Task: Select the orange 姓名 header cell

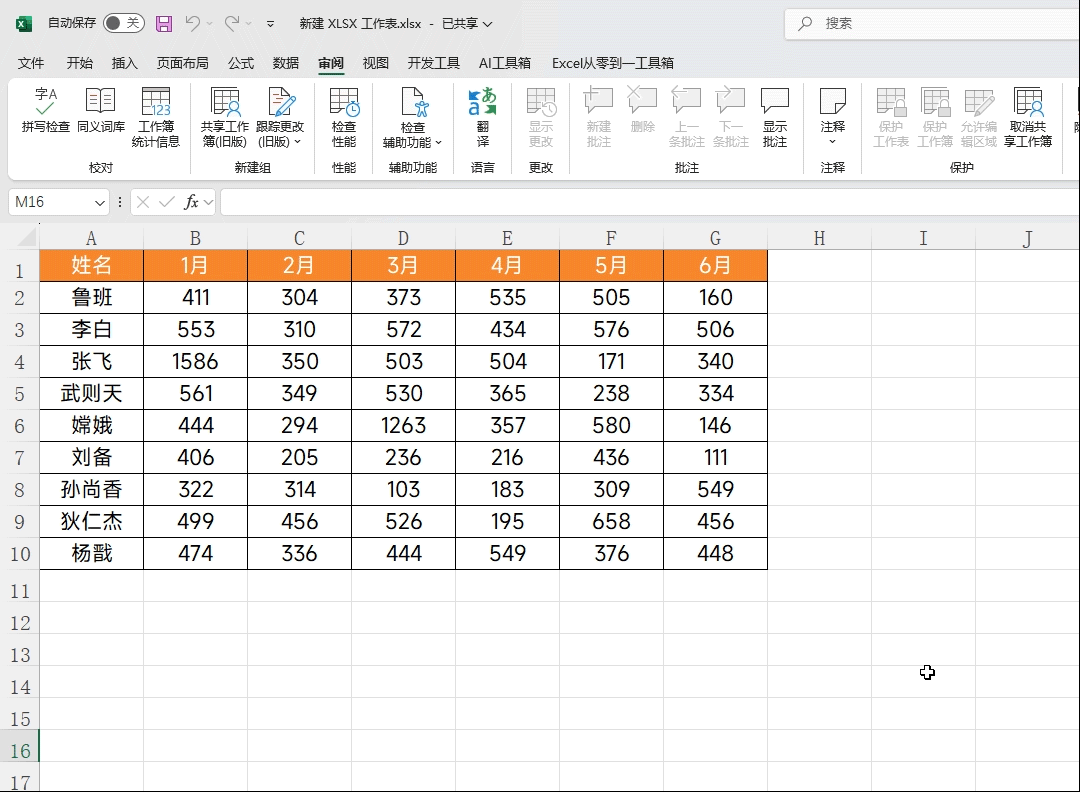Action: [91, 266]
